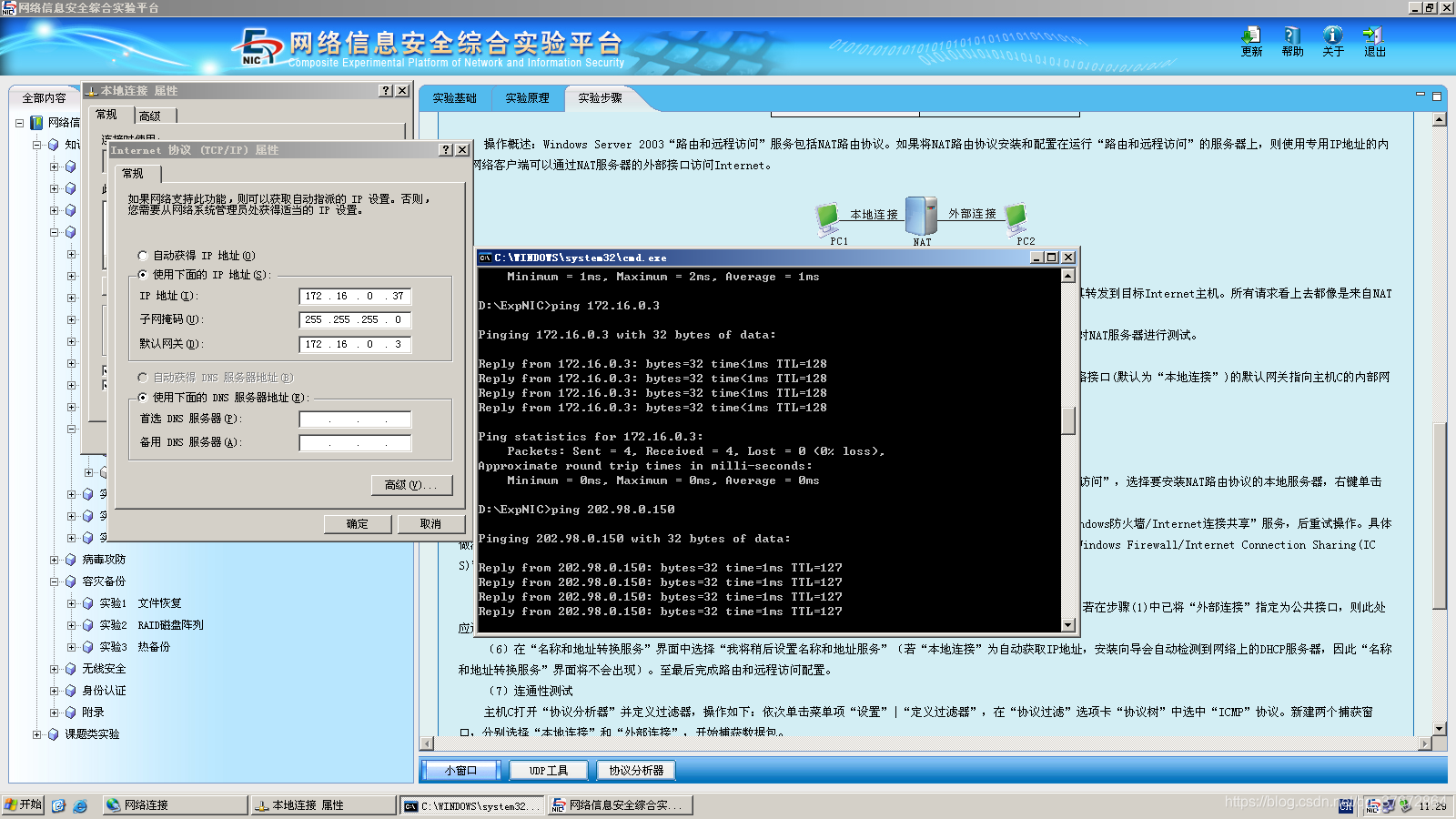The height and width of the screenshot is (819, 1456).
Task: Switch to the 实验基础 tab
Action: [455, 98]
